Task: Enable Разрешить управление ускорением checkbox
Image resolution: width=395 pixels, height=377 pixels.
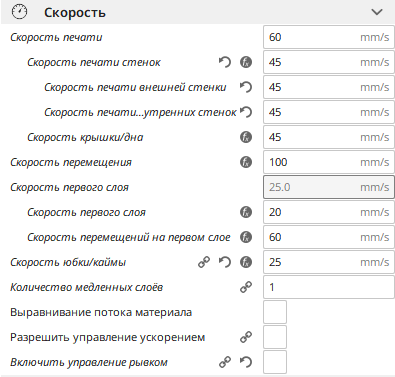Action: (275, 337)
